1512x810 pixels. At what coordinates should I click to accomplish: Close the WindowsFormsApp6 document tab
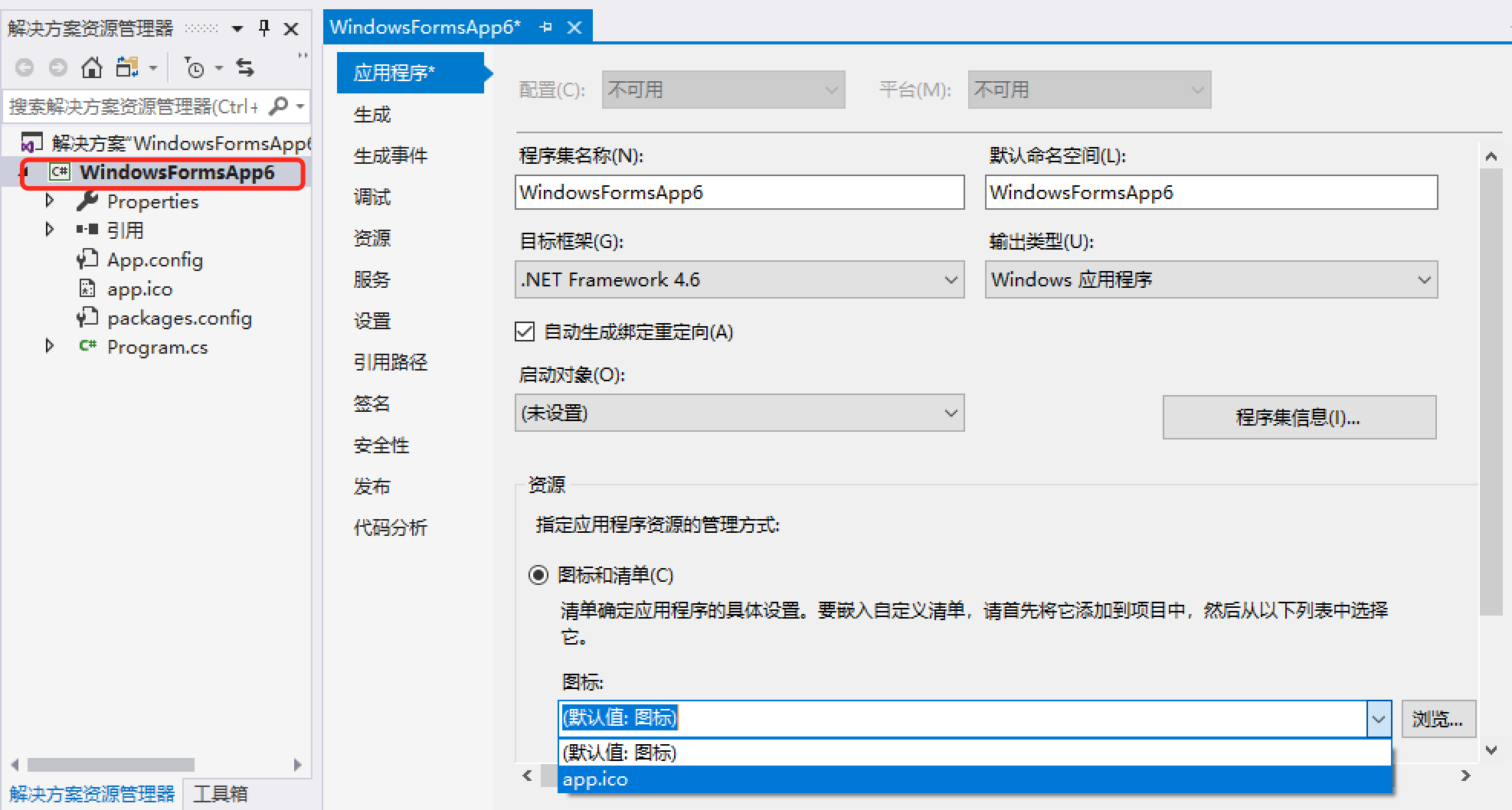tap(574, 28)
